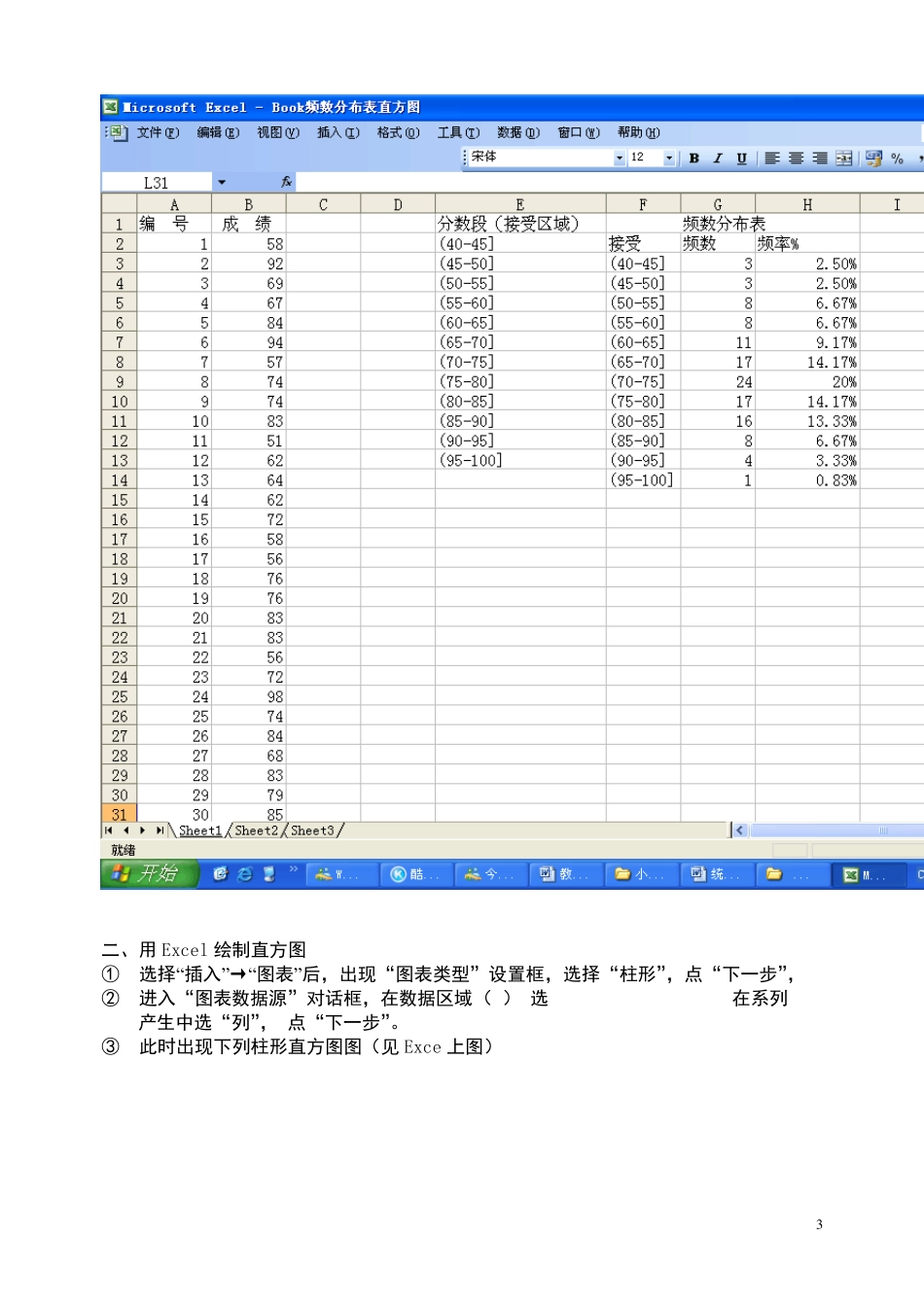
Task: Click the Name Box showing L31
Action: tap(157, 182)
